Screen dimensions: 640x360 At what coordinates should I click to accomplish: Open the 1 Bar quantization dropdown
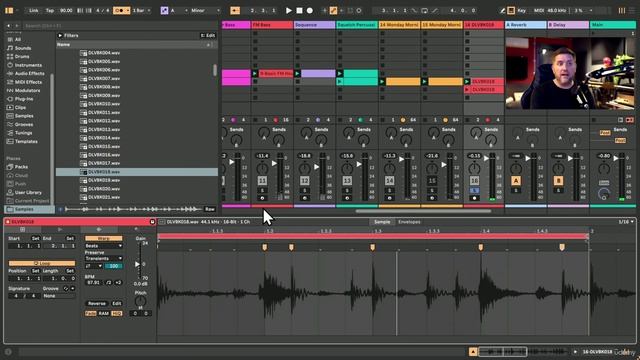pyautogui.click(x=141, y=10)
